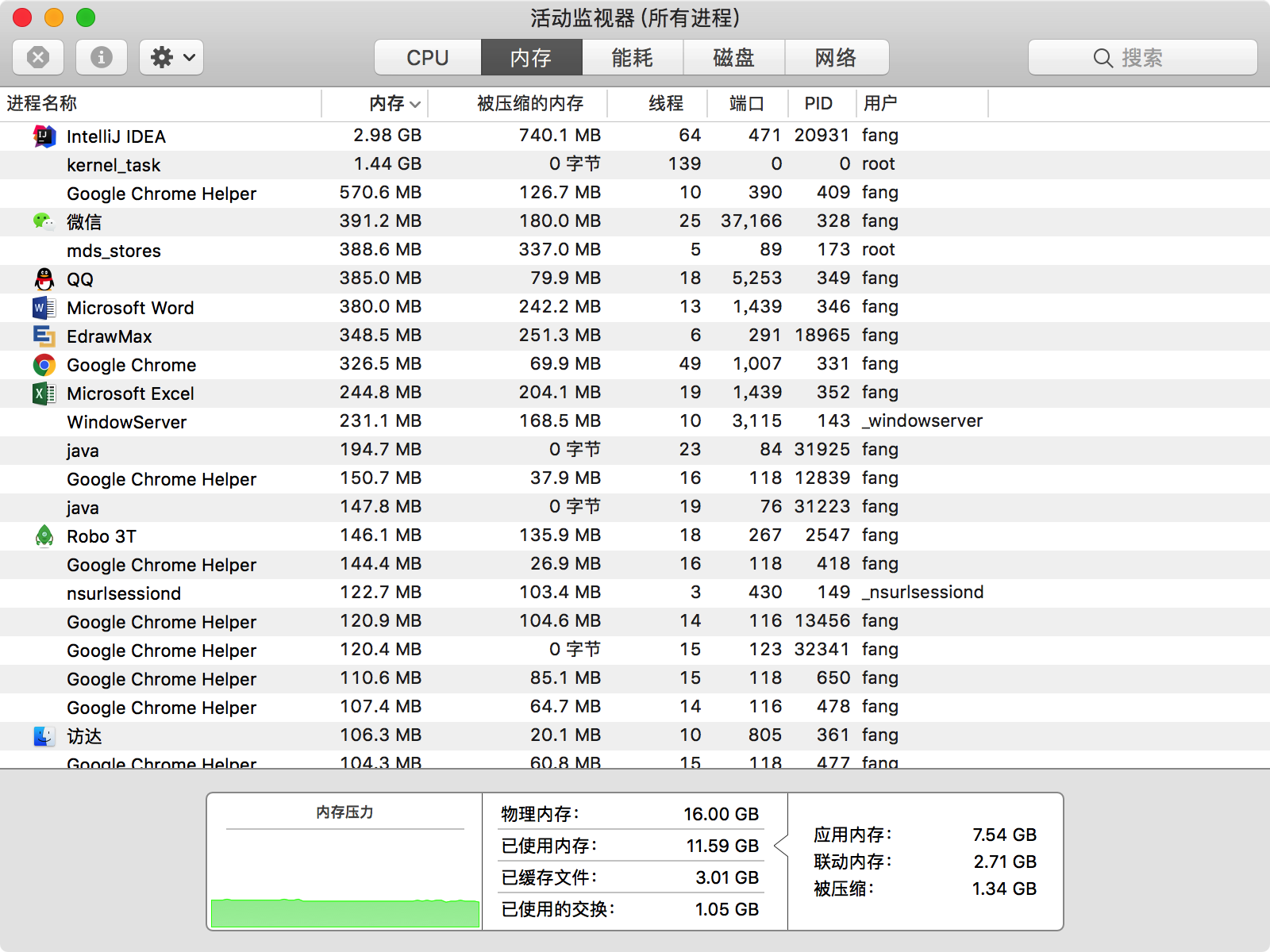
Task: Sort by 用户 user column header
Action: point(922,103)
